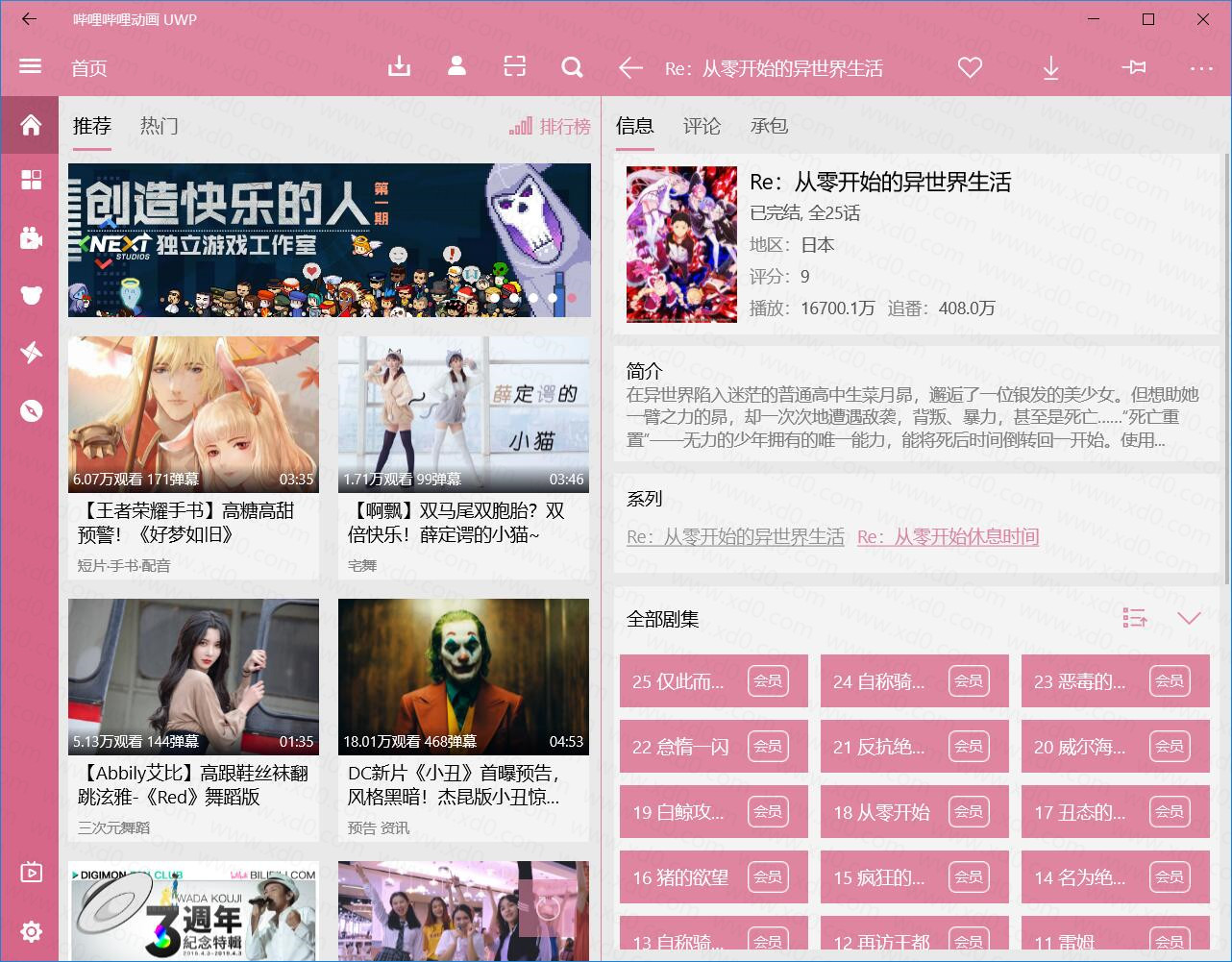Select the Home sidebar icon
The image size is (1232, 962).
pos(31,125)
